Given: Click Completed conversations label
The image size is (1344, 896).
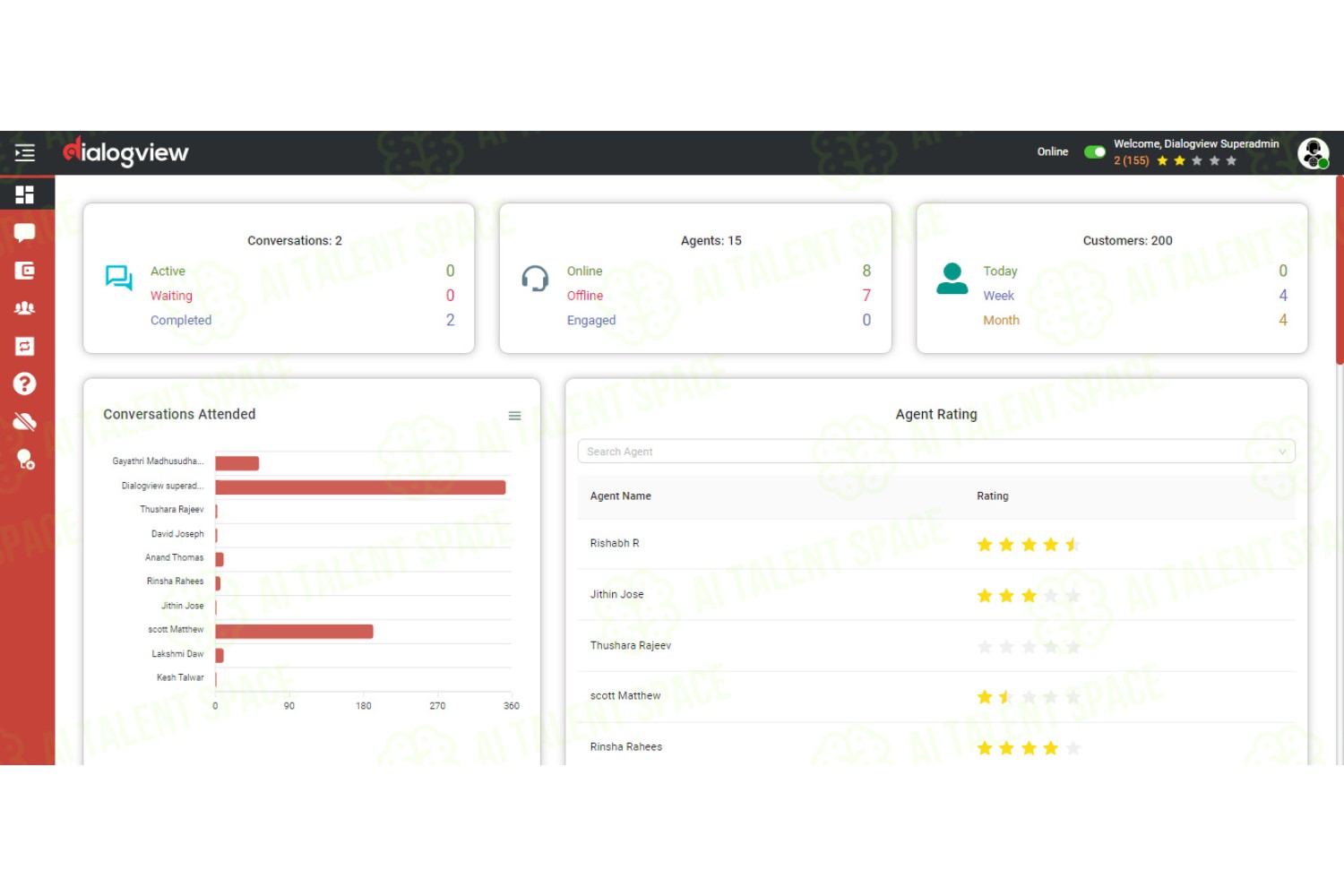Looking at the screenshot, I should [x=181, y=321].
